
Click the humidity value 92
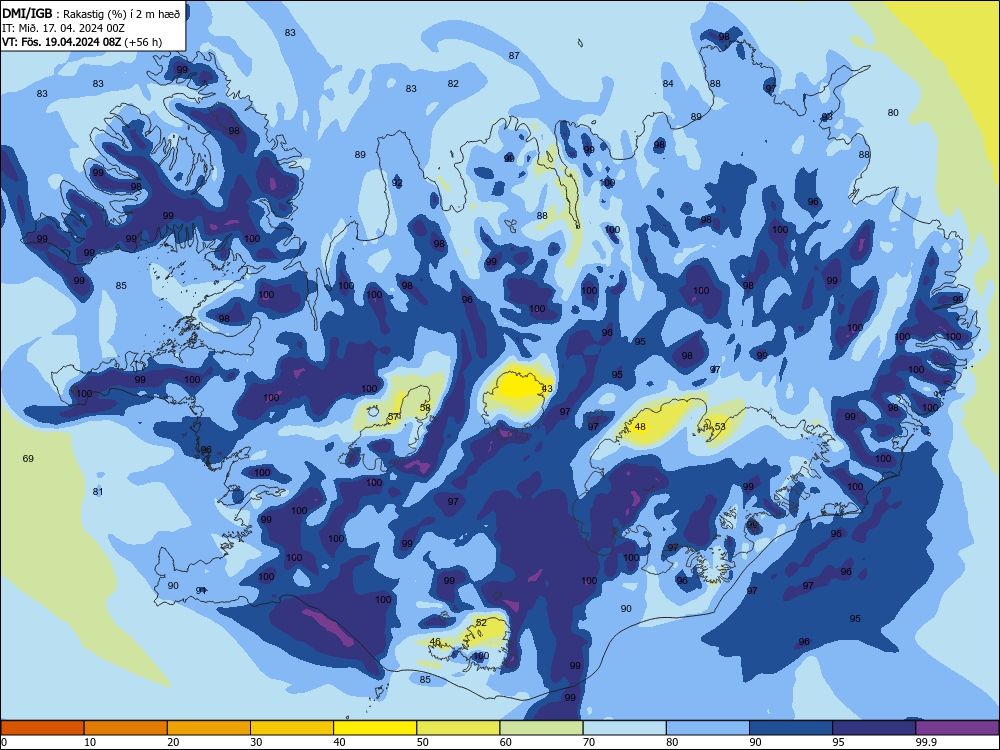tap(397, 183)
